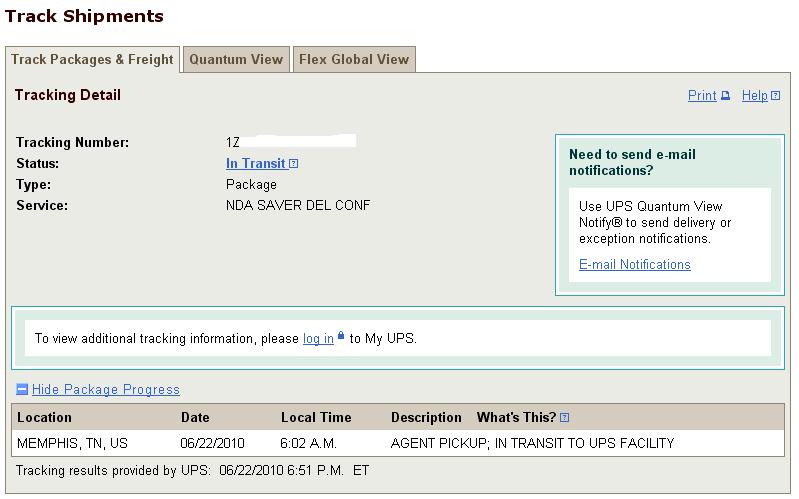Viewport: 799px width, 499px height.
Task: Open the Help link
Action: coord(755,96)
